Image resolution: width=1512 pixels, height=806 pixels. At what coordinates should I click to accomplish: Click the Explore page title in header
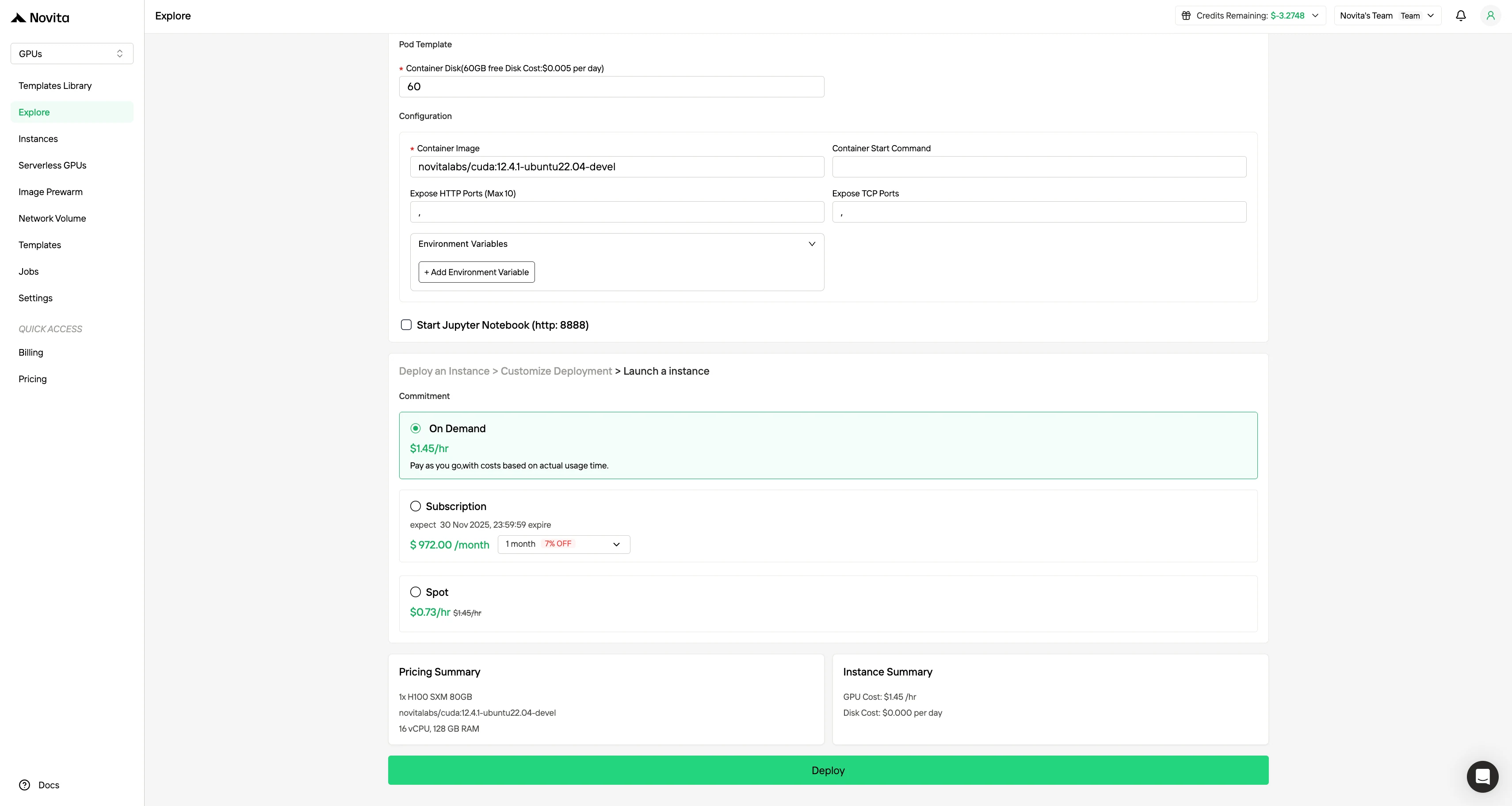click(x=172, y=16)
